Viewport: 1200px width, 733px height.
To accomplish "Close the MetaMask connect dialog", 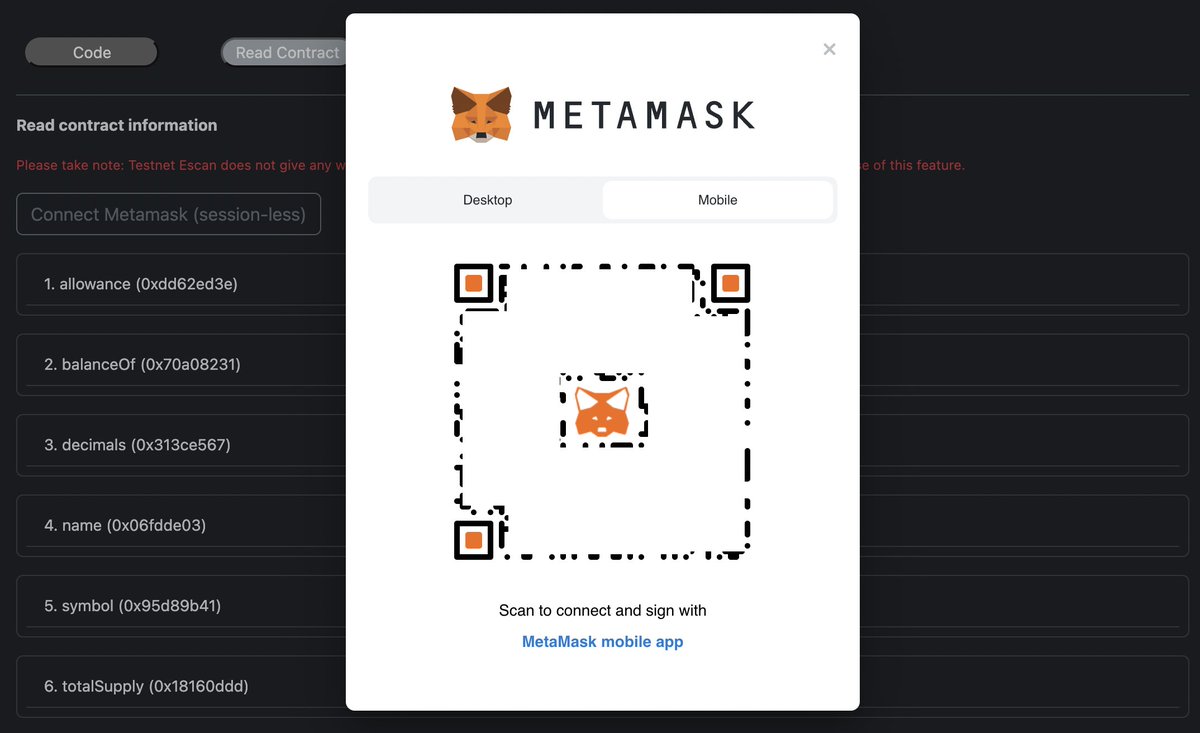I will coord(829,49).
